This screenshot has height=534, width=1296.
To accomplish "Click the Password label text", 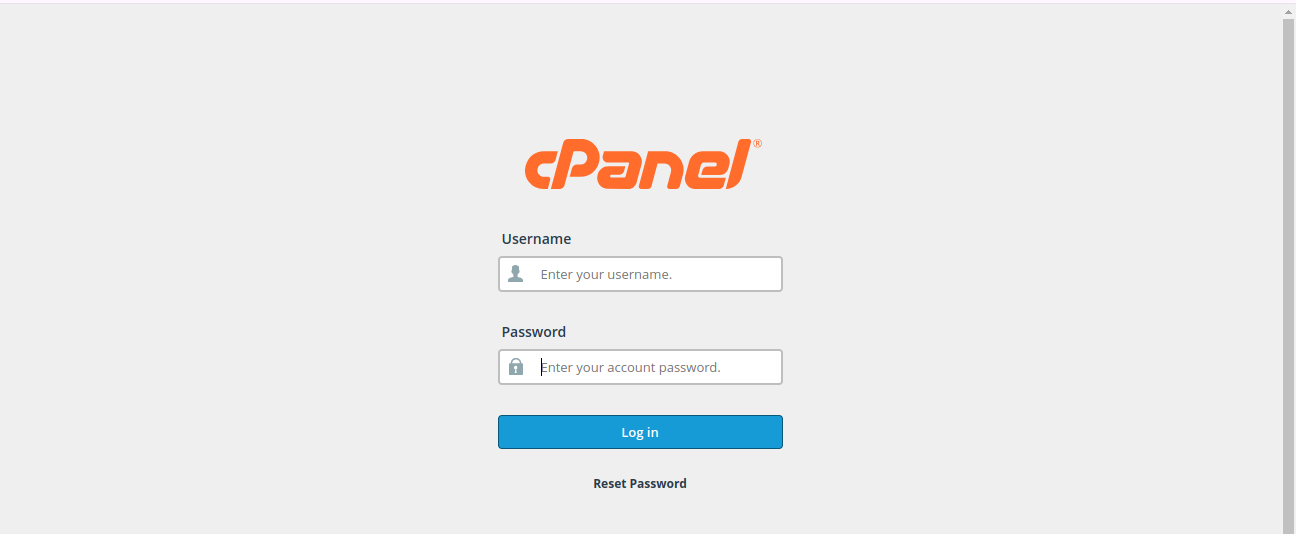I will (x=533, y=332).
